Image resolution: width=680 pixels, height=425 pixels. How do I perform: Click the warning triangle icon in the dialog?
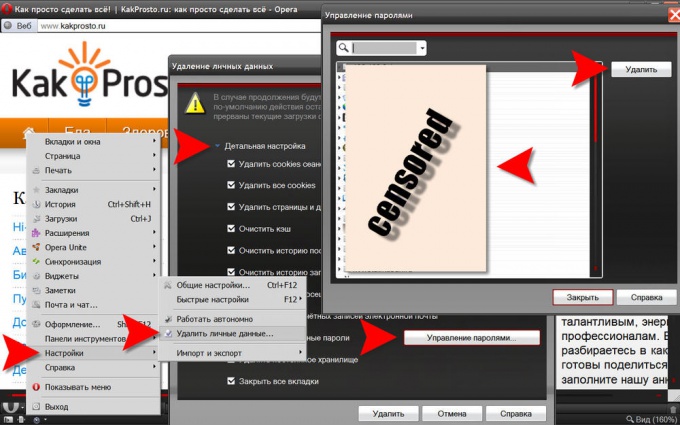(193, 101)
